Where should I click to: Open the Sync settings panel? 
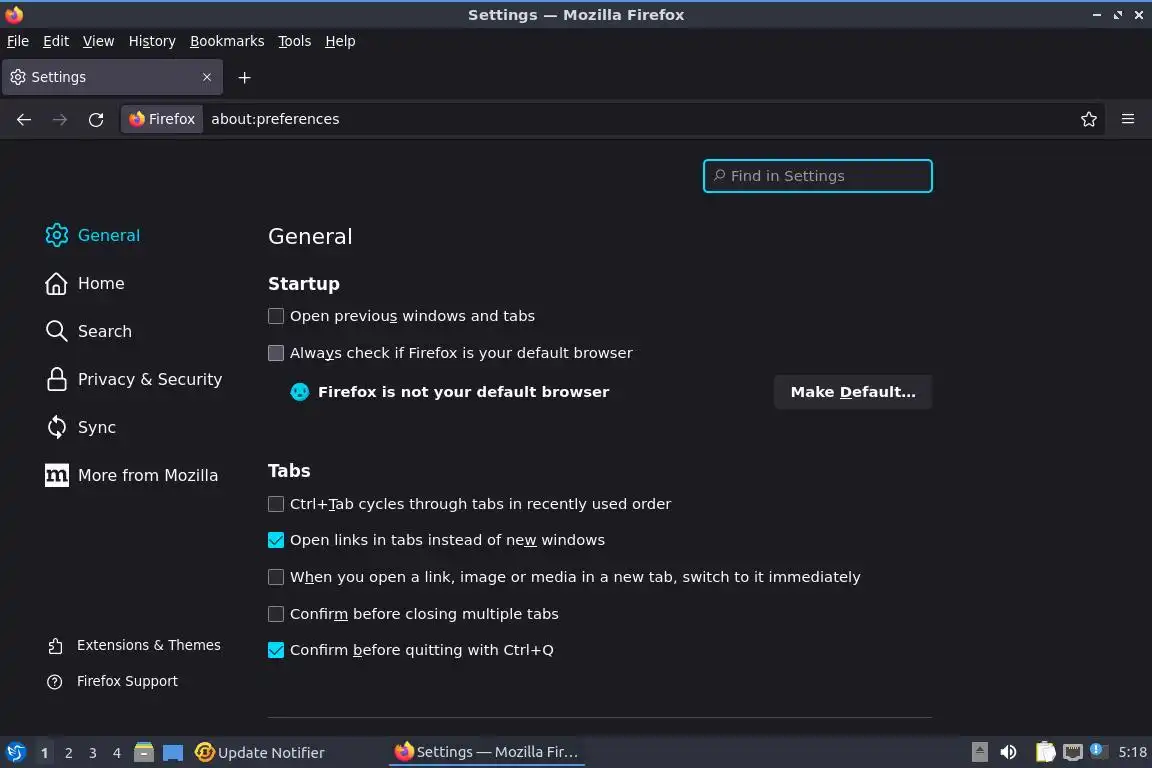pyautogui.click(x=81, y=427)
